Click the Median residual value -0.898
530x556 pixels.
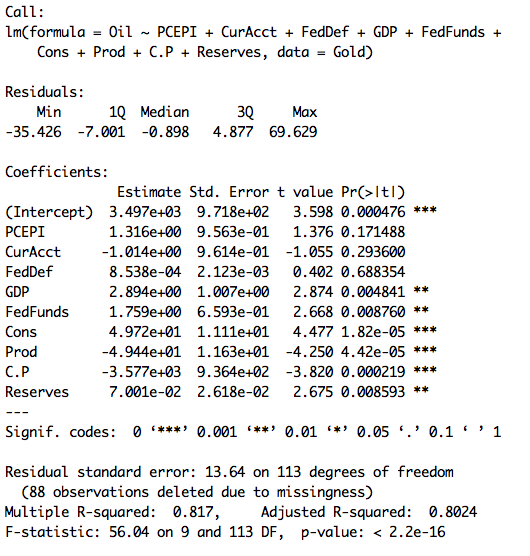(x=165, y=132)
